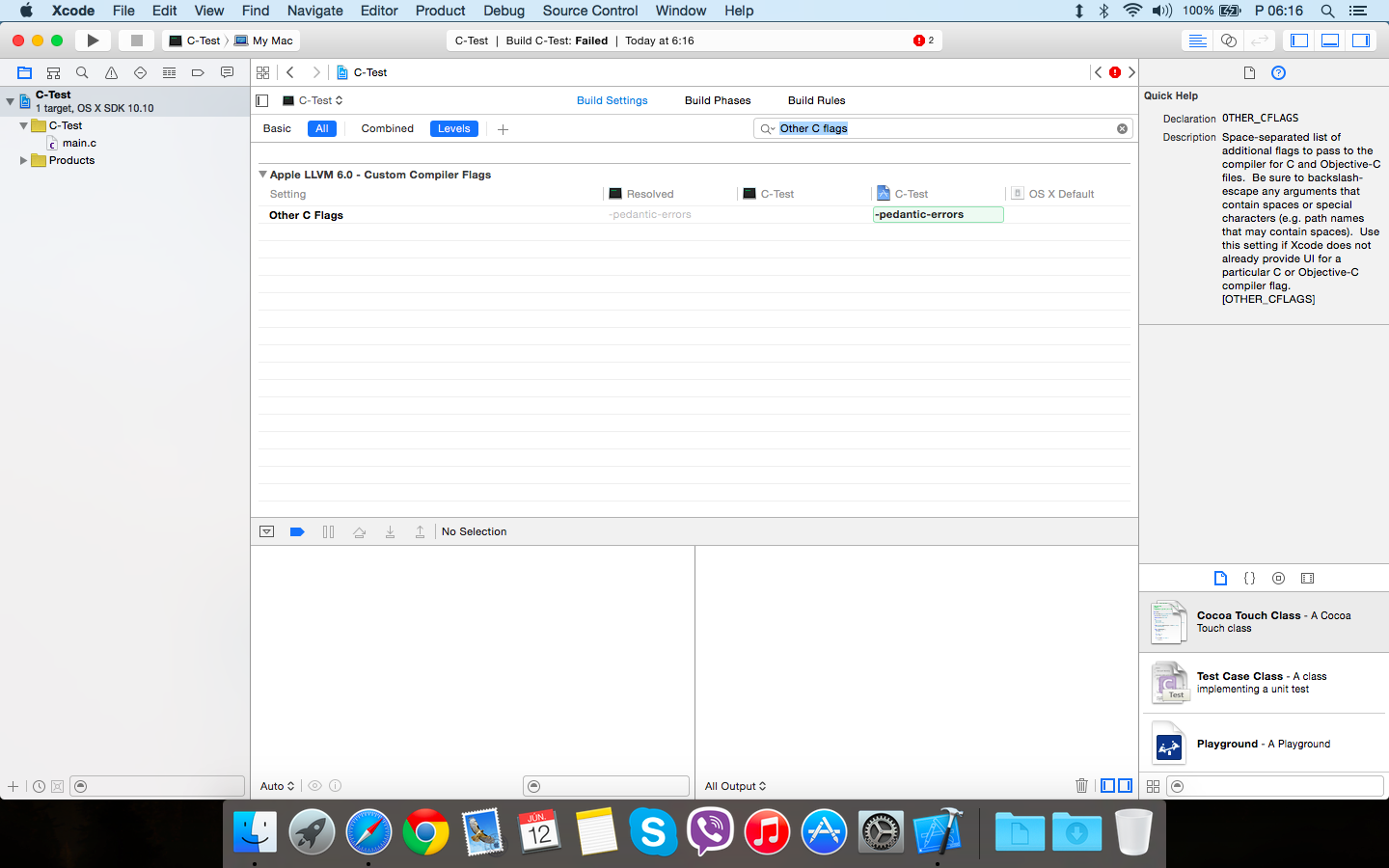Collapse the C-Test project in navigator
This screenshot has width=1389, height=868.
(x=10, y=100)
